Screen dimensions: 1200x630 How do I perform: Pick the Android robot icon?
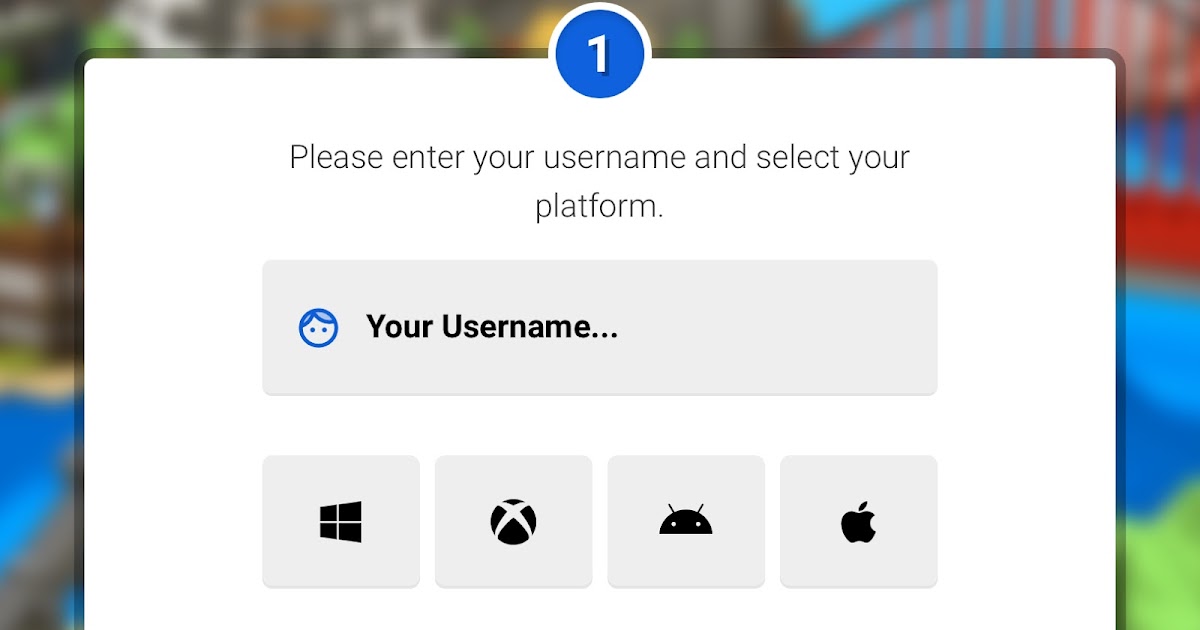pyautogui.click(x=686, y=520)
